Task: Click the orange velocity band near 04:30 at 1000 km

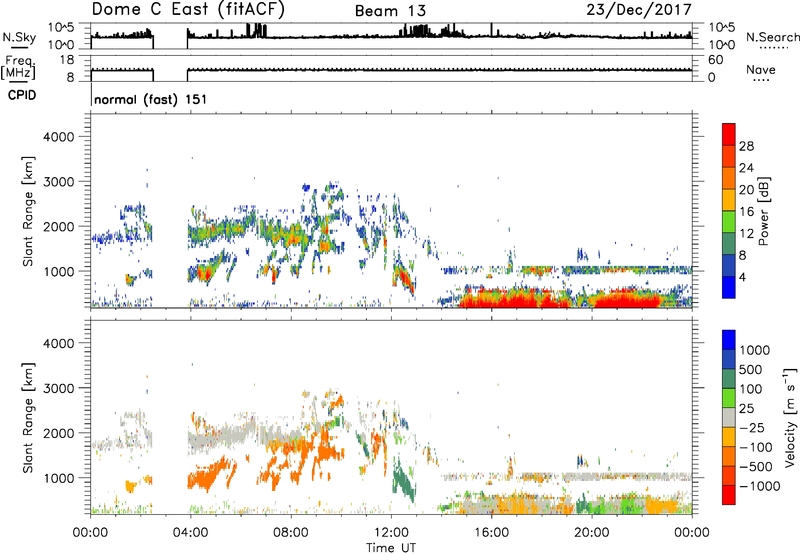Action: 209,475
